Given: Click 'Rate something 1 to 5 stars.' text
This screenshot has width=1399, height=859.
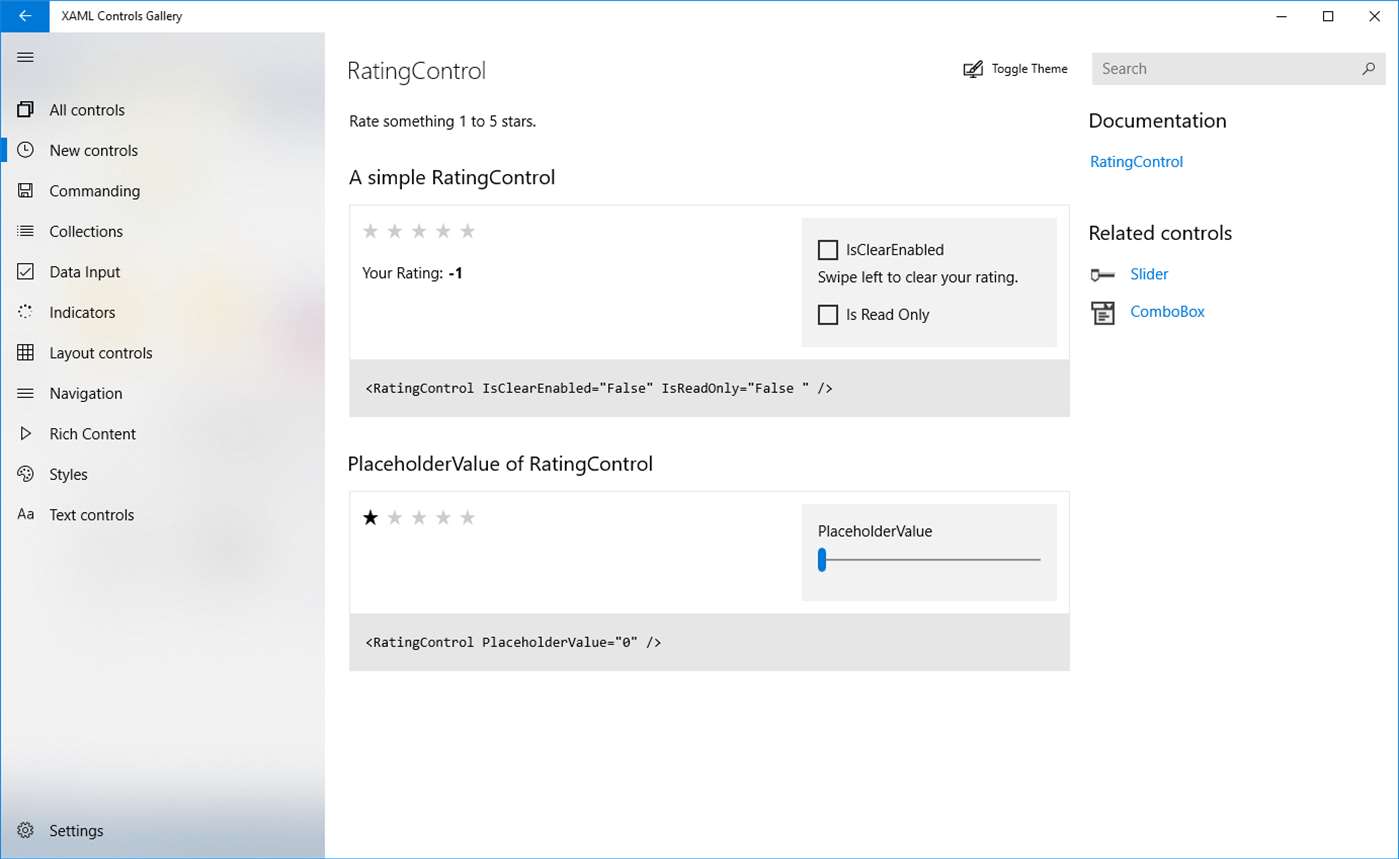Looking at the screenshot, I should tap(443, 122).
